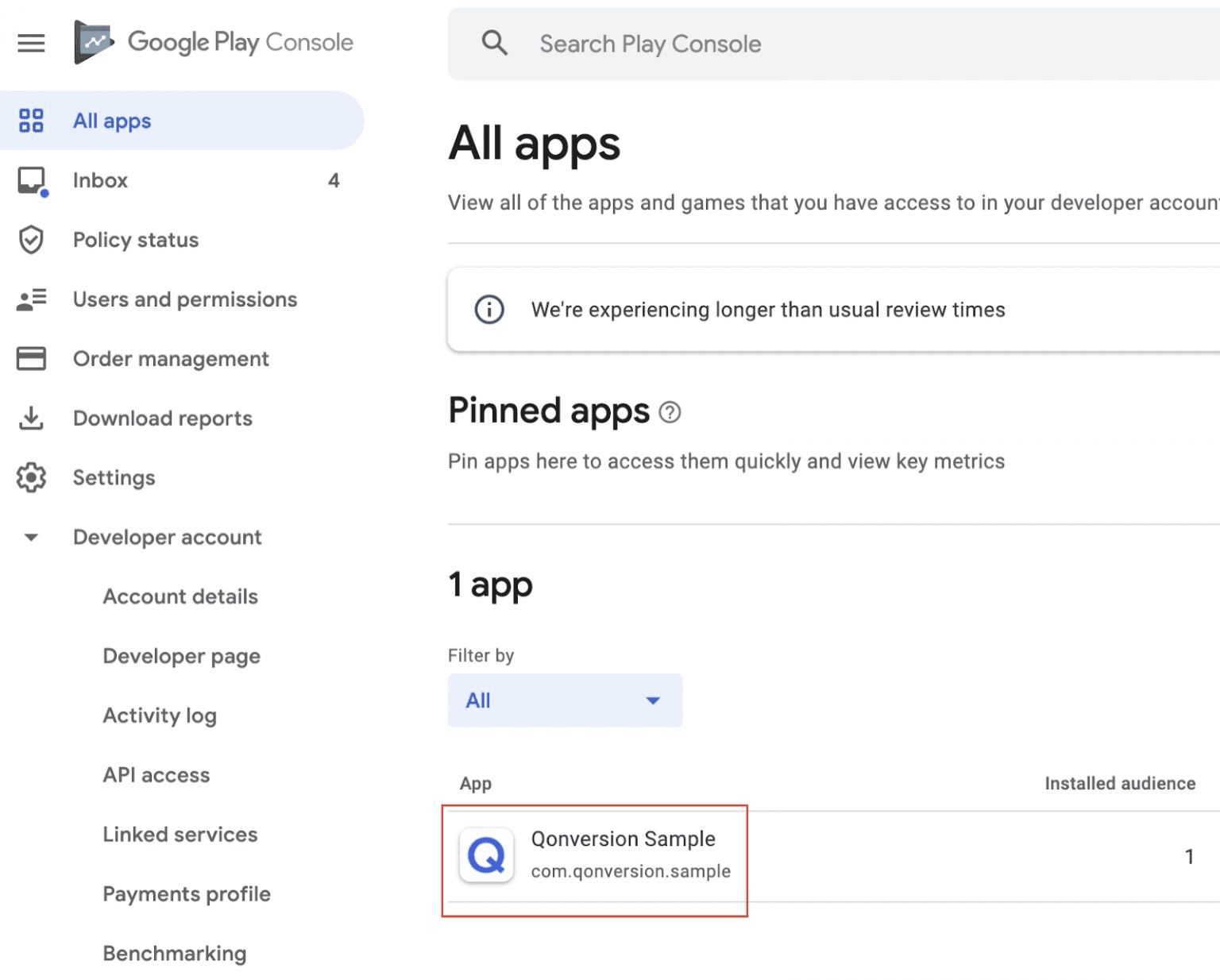Click the Download reports icon
This screenshot has height=980, width=1220.
pos(30,418)
